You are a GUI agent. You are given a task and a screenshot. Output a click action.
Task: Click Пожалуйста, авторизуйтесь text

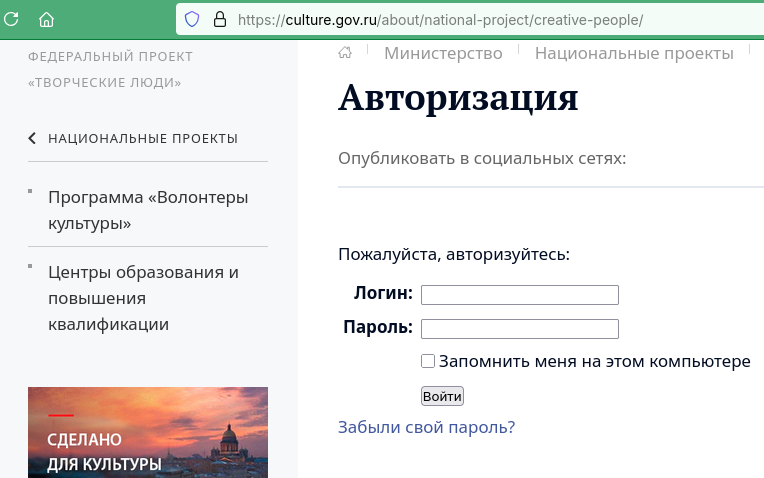[454, 254]
